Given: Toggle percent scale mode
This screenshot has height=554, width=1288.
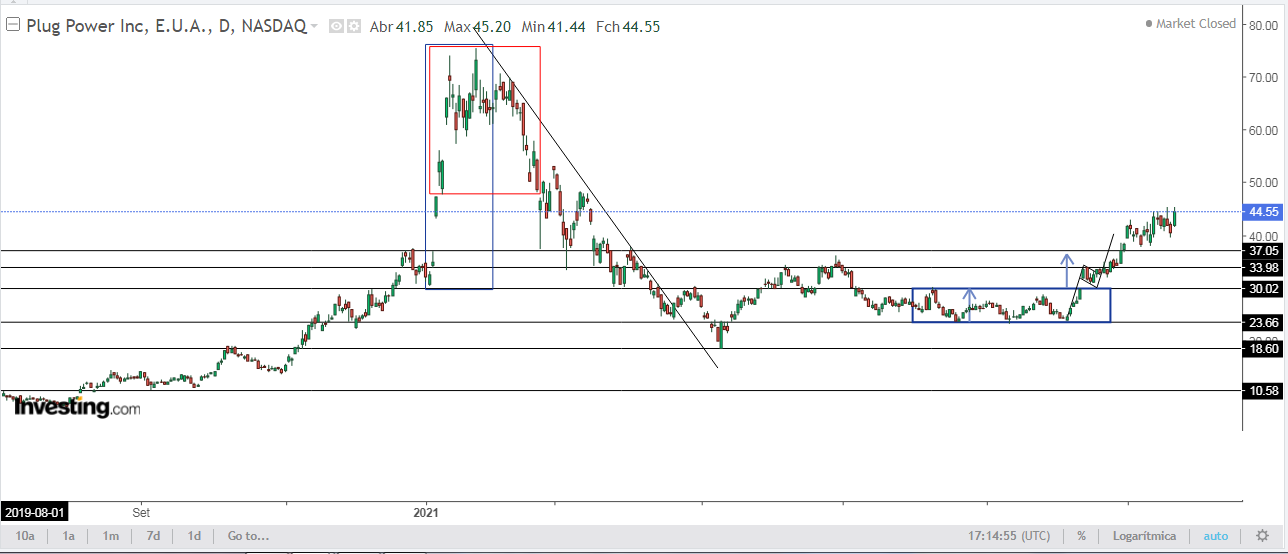Looking at the screenshot, I should [x=1081, y=536].
